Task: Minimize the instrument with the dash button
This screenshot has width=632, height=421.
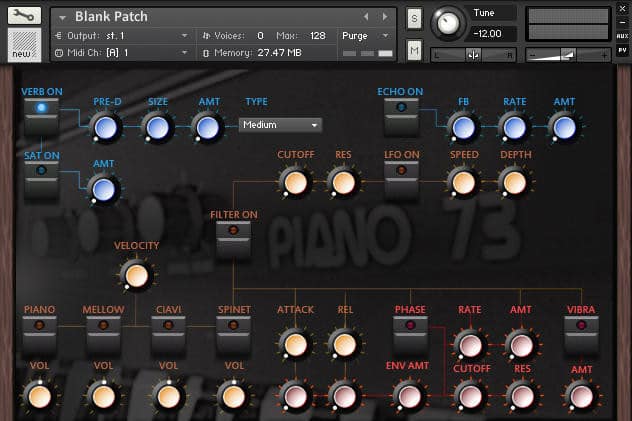Action: point(622,23)
